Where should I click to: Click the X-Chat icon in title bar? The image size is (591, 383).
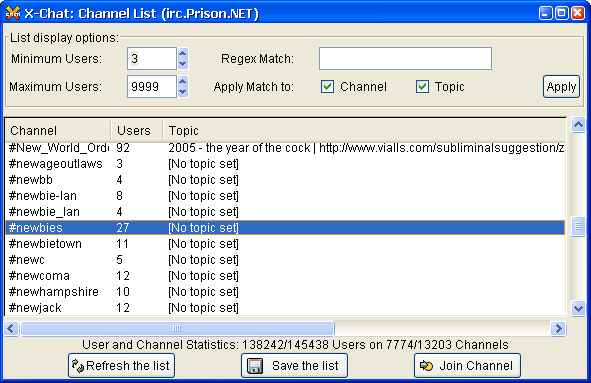pyautogui.click(x=13, y=13)
